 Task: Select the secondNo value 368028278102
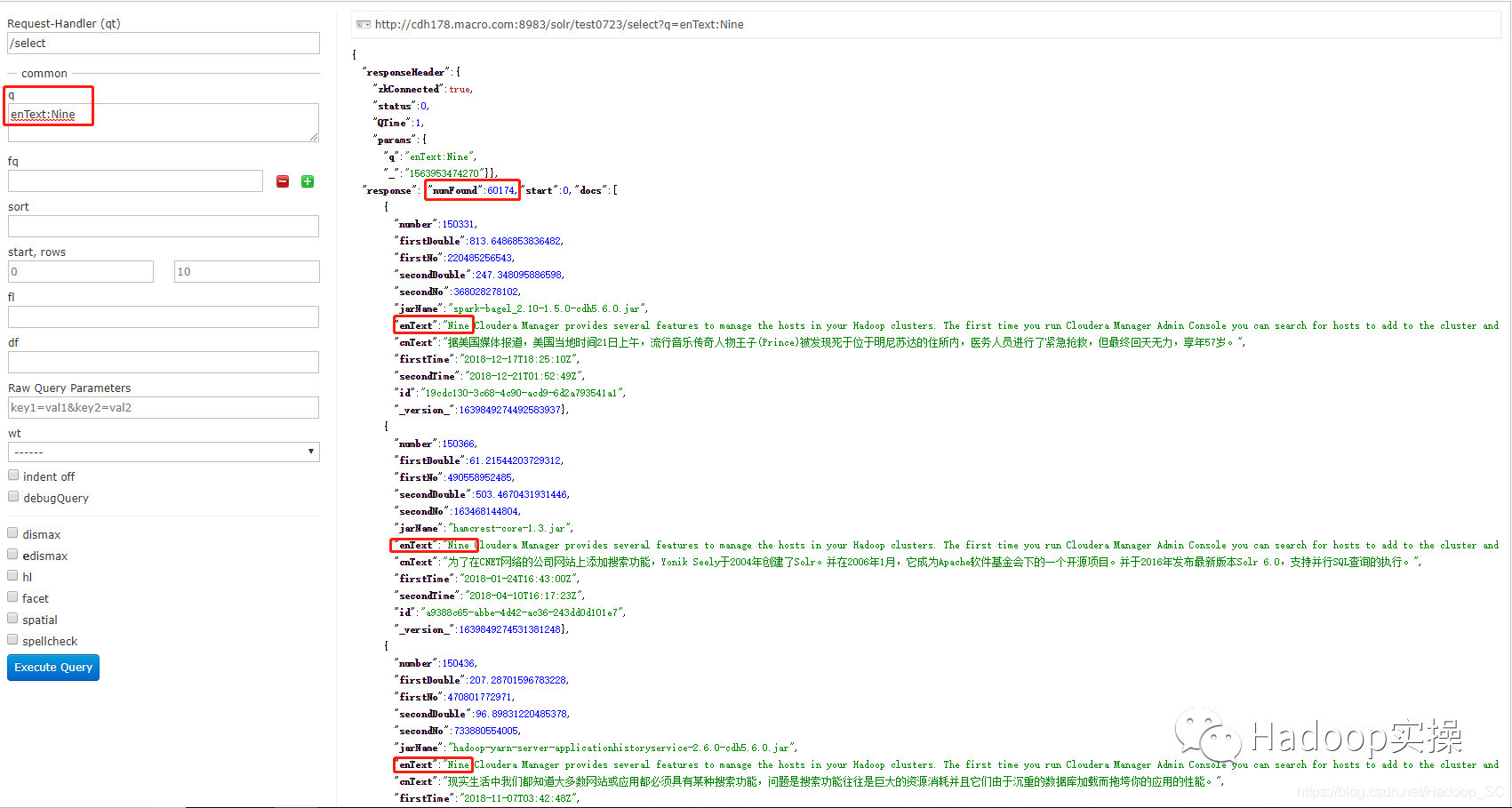[486, 292]
